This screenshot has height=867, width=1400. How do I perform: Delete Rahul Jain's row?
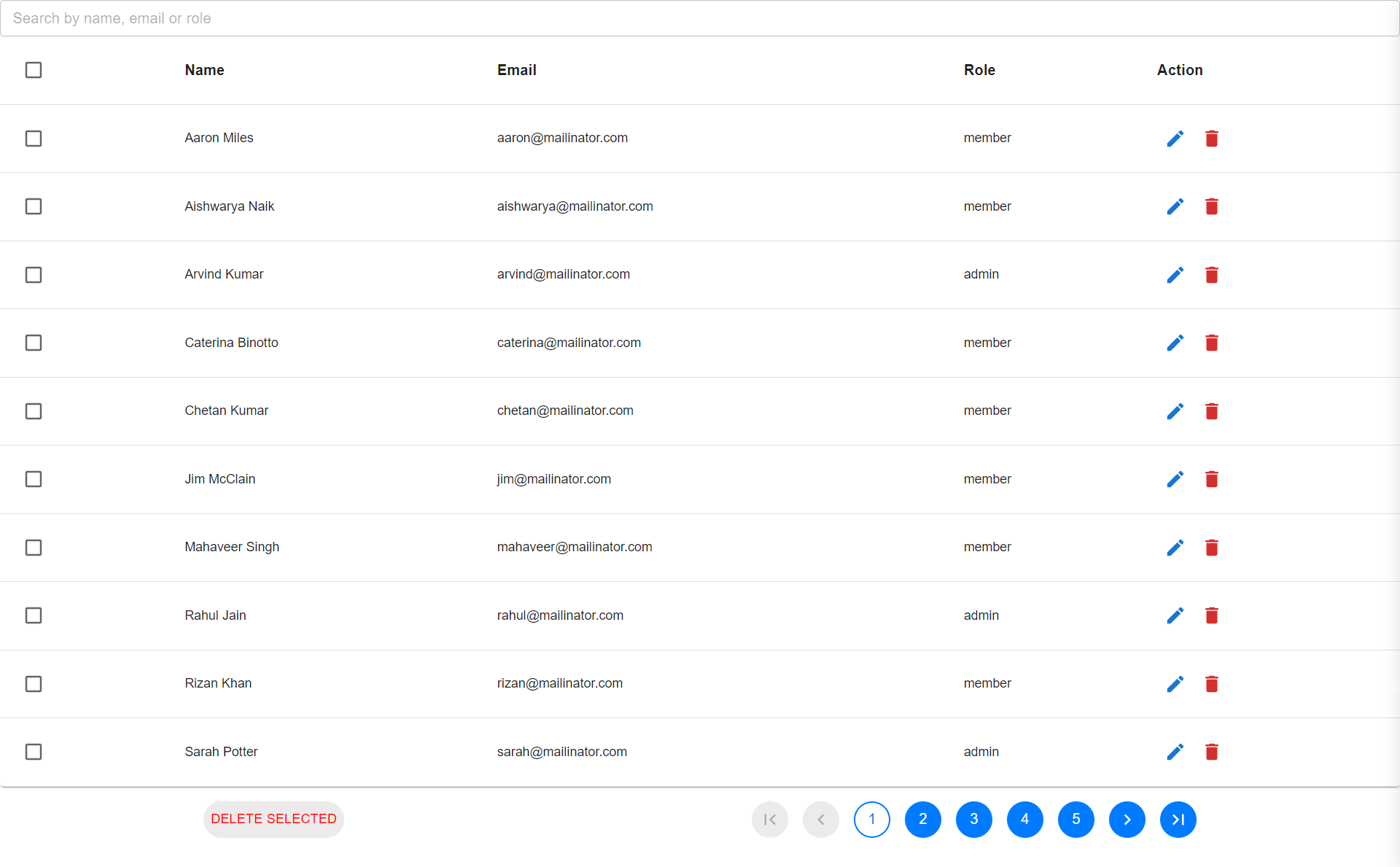coord(1211,615)
